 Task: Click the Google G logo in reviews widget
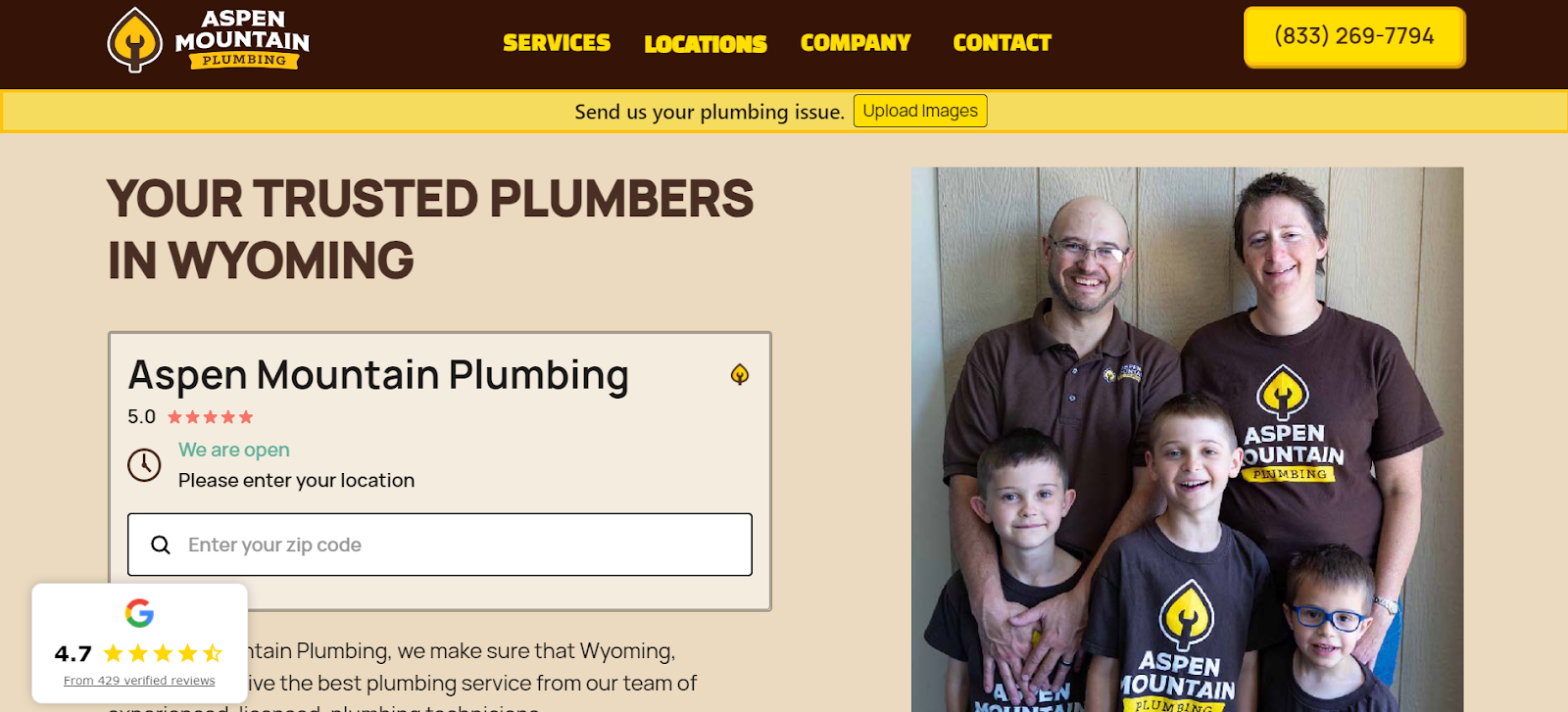coord(139,613)
